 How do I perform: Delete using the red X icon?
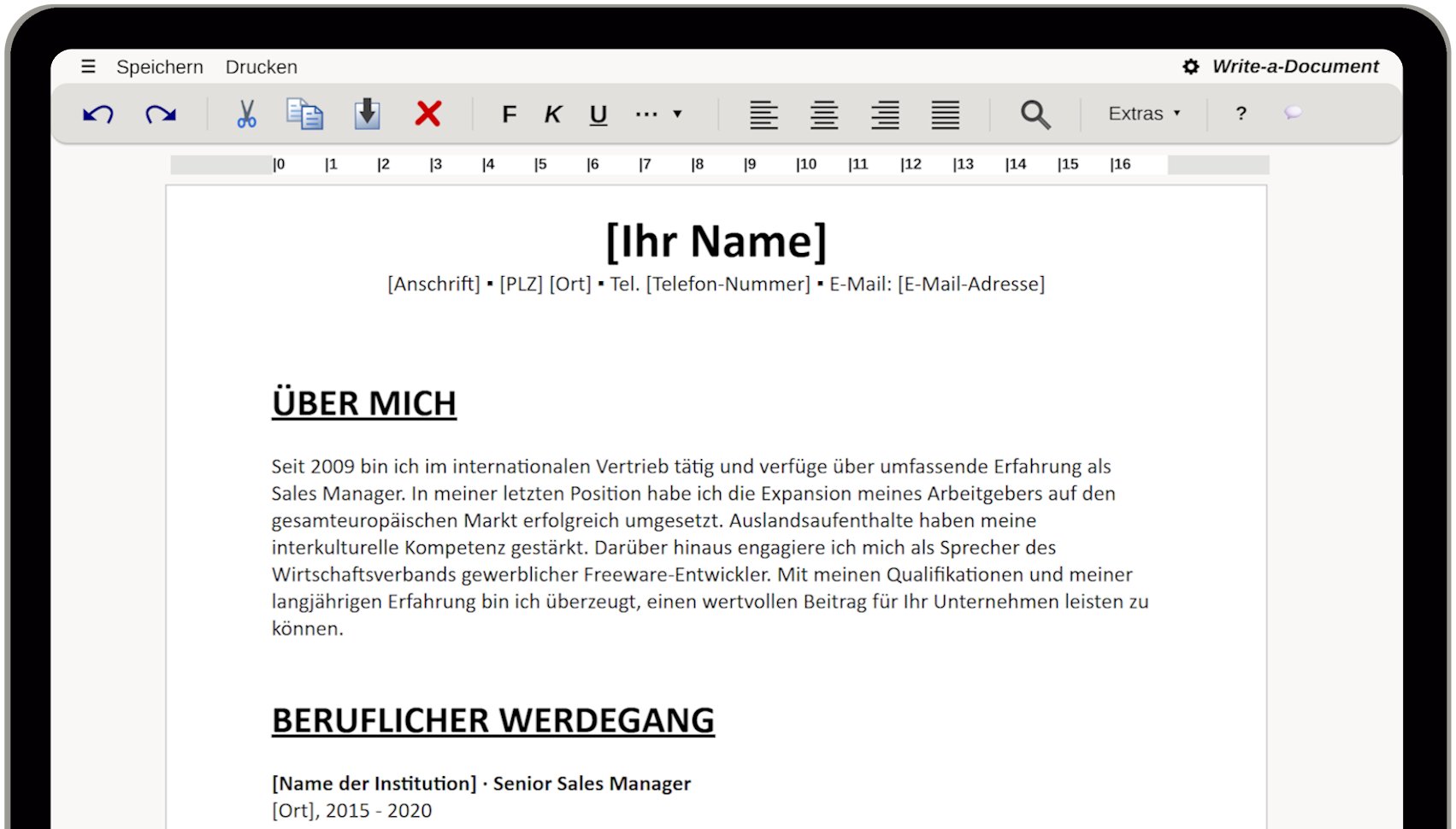point(427,114)
